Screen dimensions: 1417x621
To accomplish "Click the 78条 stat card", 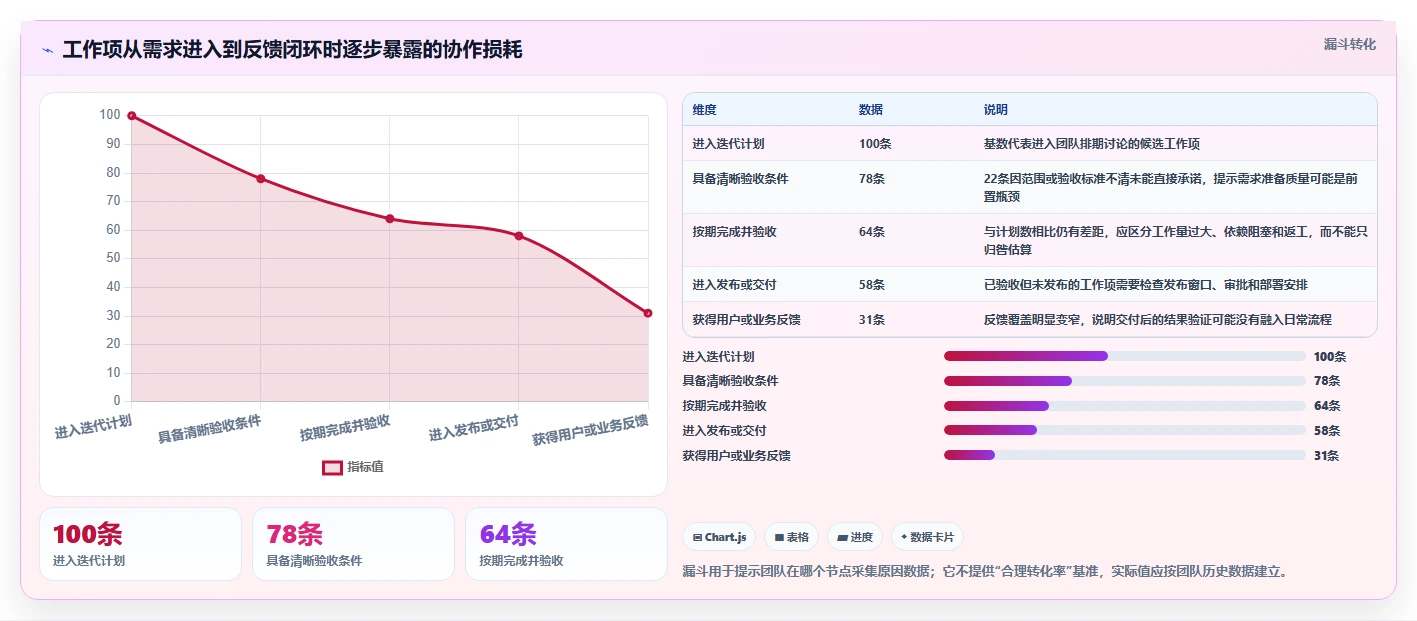I will [x=353, y=544].
